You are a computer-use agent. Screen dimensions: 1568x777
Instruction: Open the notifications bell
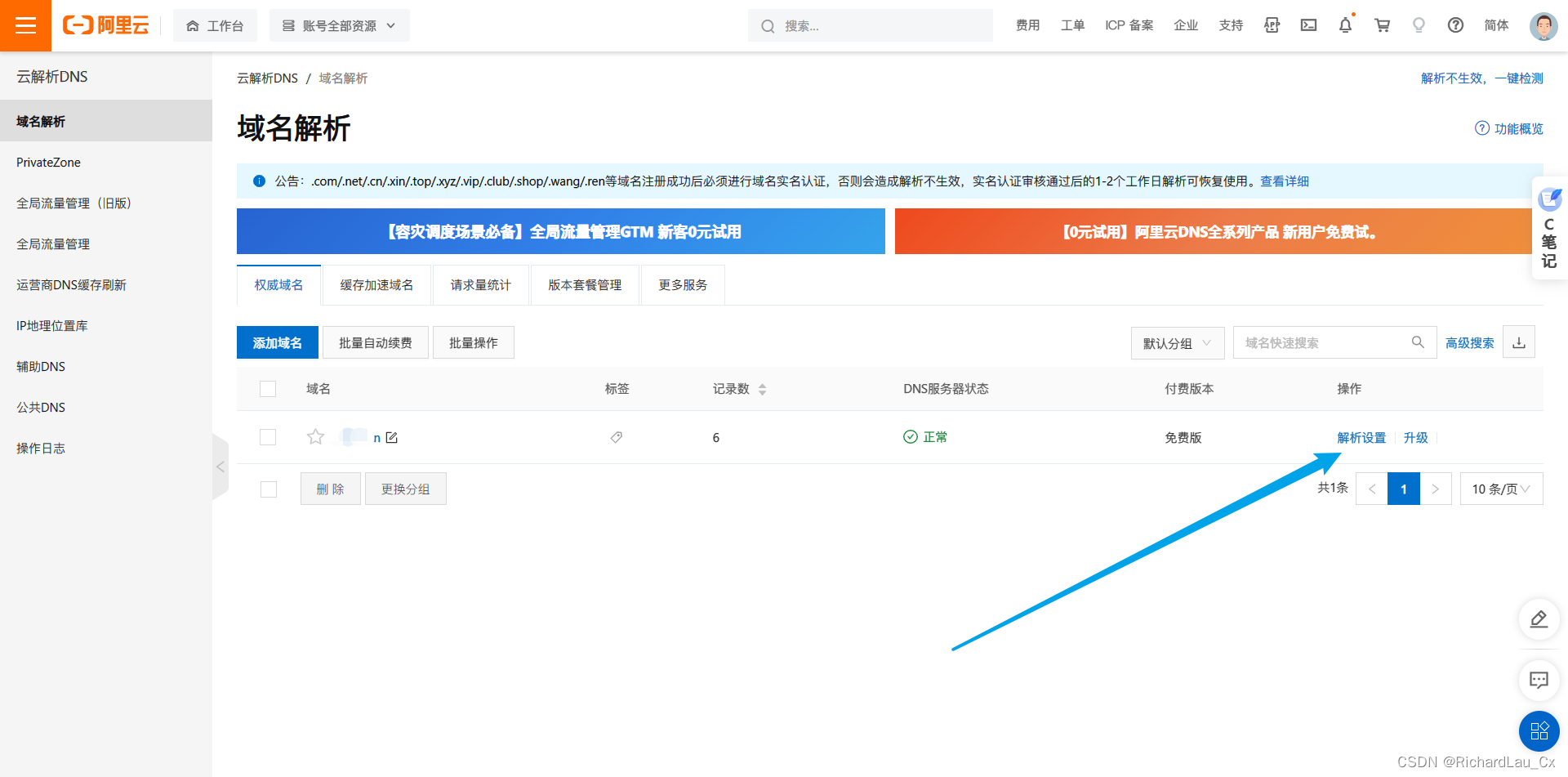(1345, 25)
